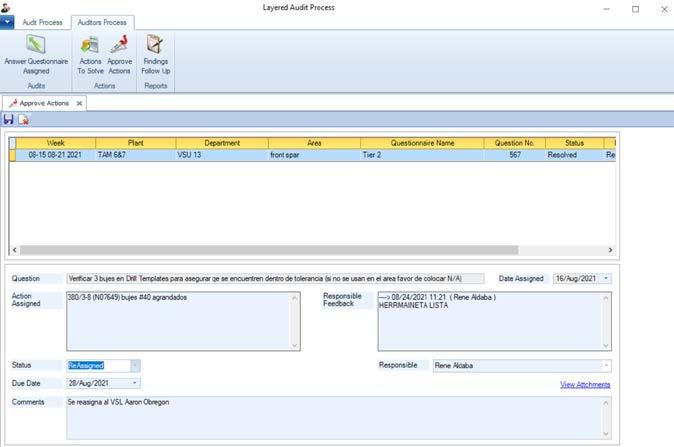Sort by the Status column header
The height and width of the screenshot is (447, 674).
(x=574, y=143)
